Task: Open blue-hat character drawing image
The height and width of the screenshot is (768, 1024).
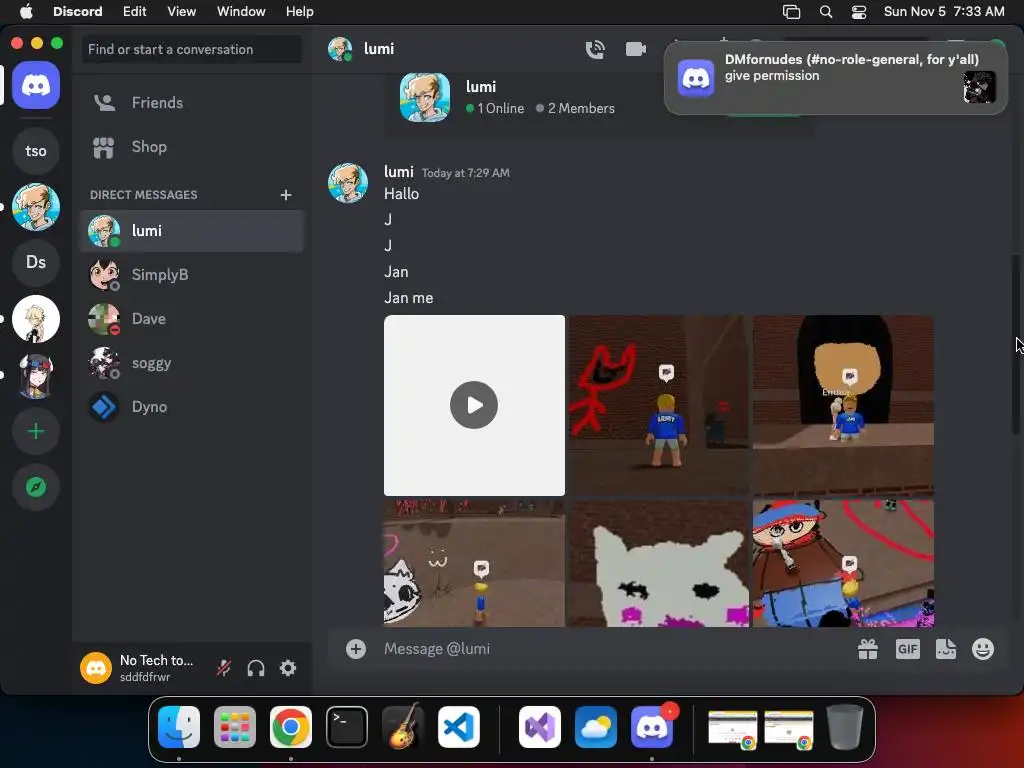Action: (x=843, y=564)
